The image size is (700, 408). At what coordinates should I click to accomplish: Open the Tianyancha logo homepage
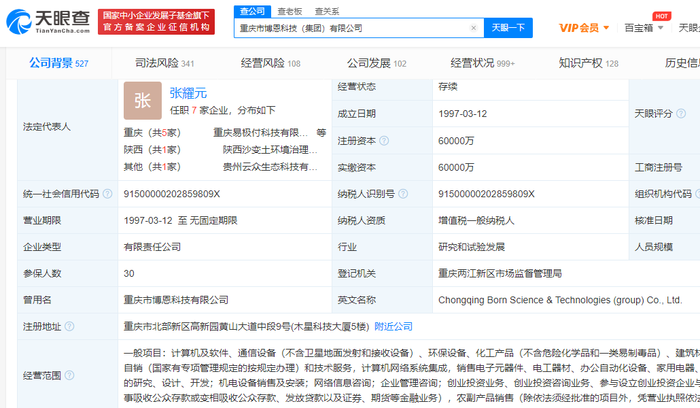click(48, 21)
